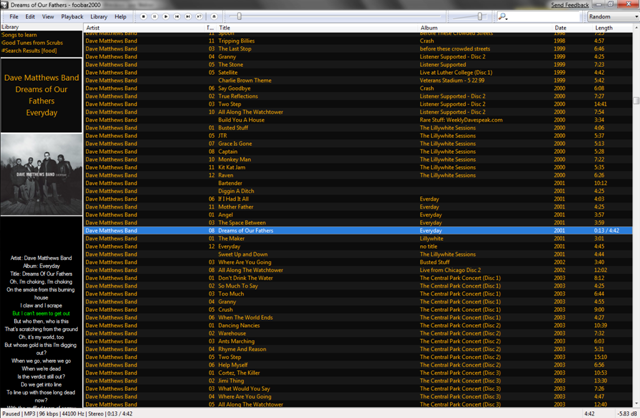
Task: Select 'The Stone' track
Action: click(x=231, y=64)
